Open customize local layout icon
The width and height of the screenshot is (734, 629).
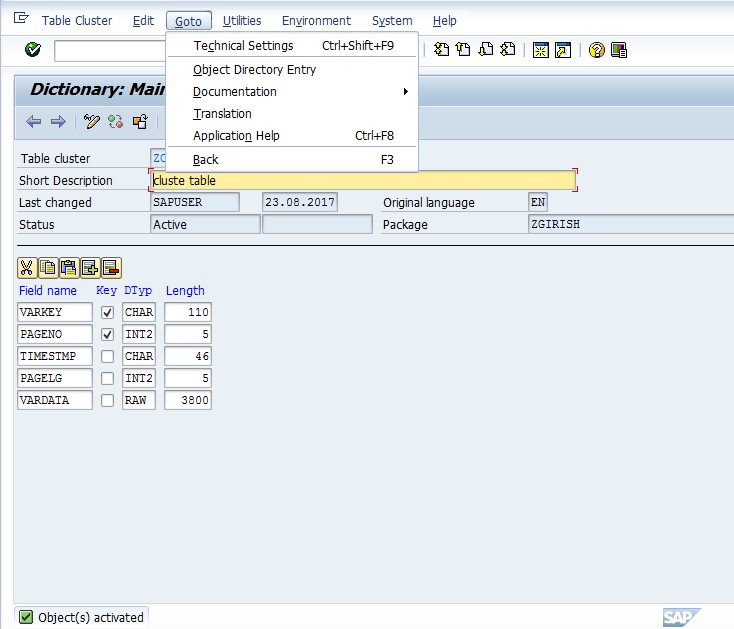coord(619,50)
